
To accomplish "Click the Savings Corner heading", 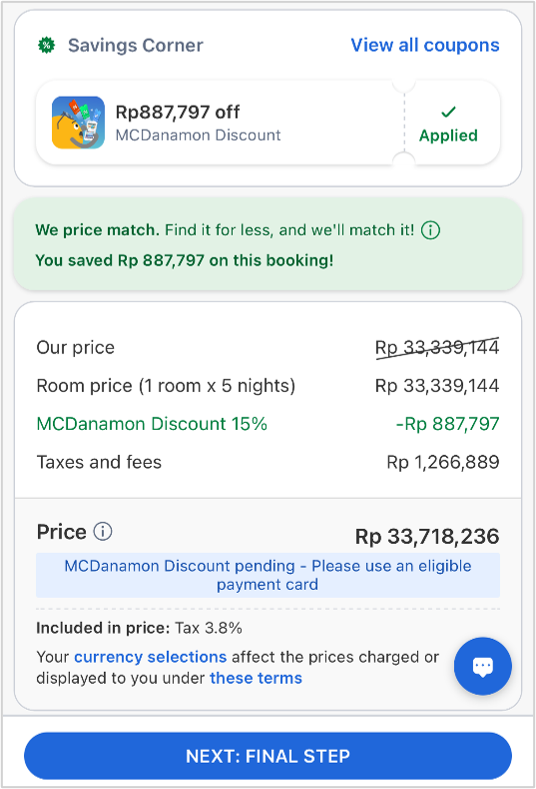I will click(x=136, y=45).
